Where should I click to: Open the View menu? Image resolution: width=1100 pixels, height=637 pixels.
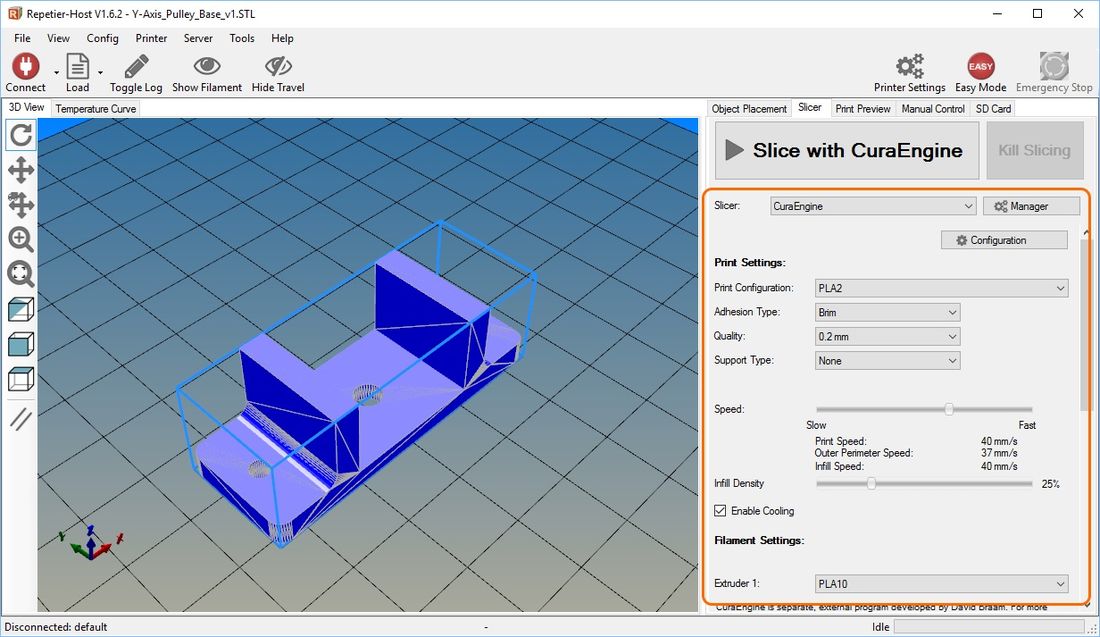(x=58, y=38)
